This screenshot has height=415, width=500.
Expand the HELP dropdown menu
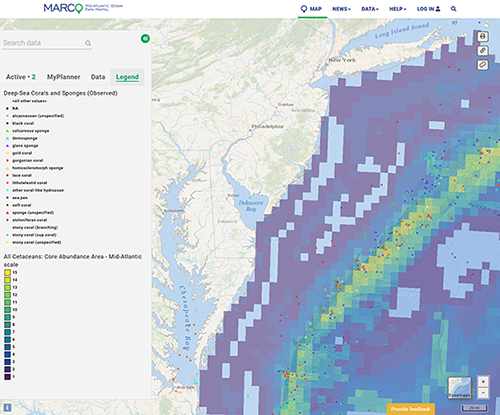point(398,9)
